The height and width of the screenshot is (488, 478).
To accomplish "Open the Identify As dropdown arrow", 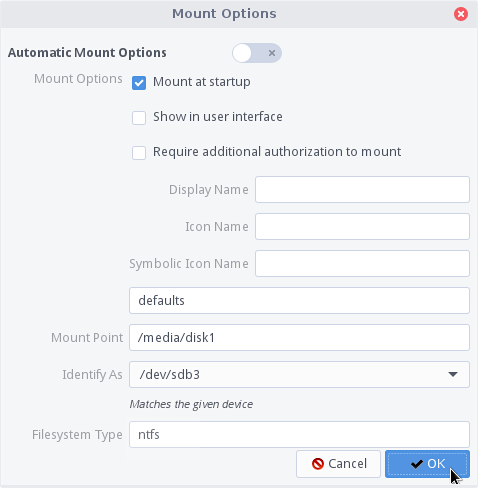I will [453, 375].
